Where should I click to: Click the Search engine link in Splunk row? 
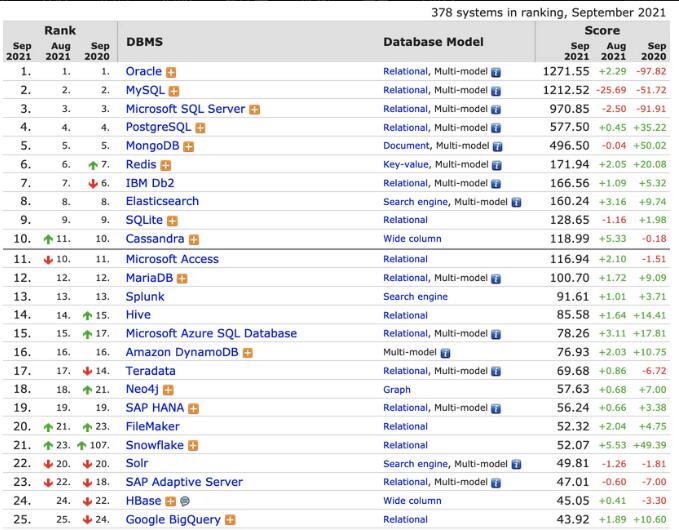pyautogui.click(x=415, y=296)
